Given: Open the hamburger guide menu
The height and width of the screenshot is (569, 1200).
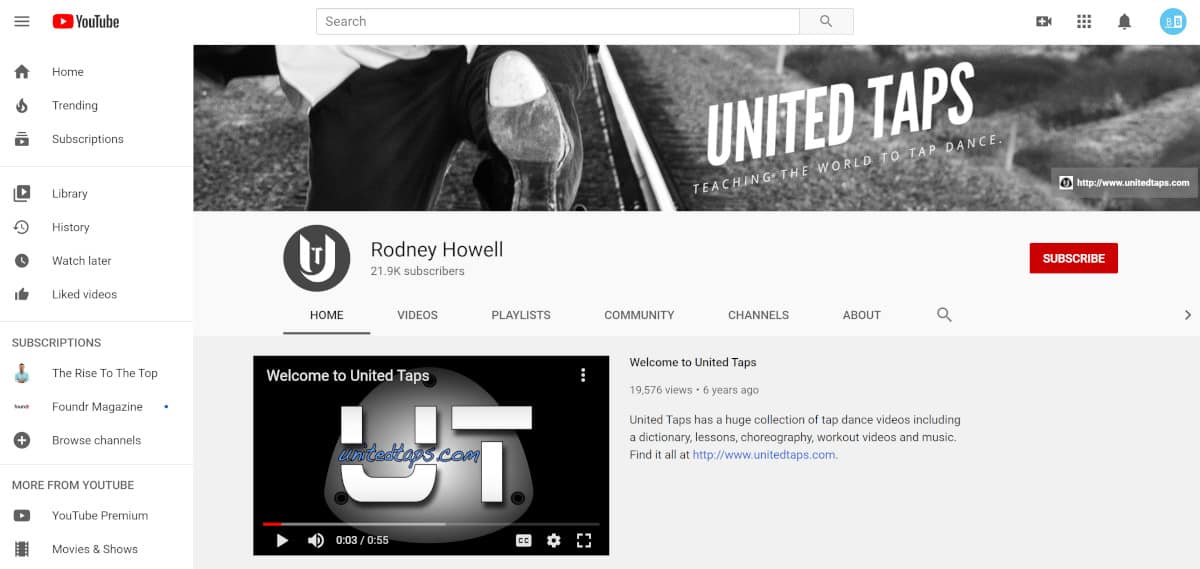Looking at the screenshot, I should click(x=22, y=21).
